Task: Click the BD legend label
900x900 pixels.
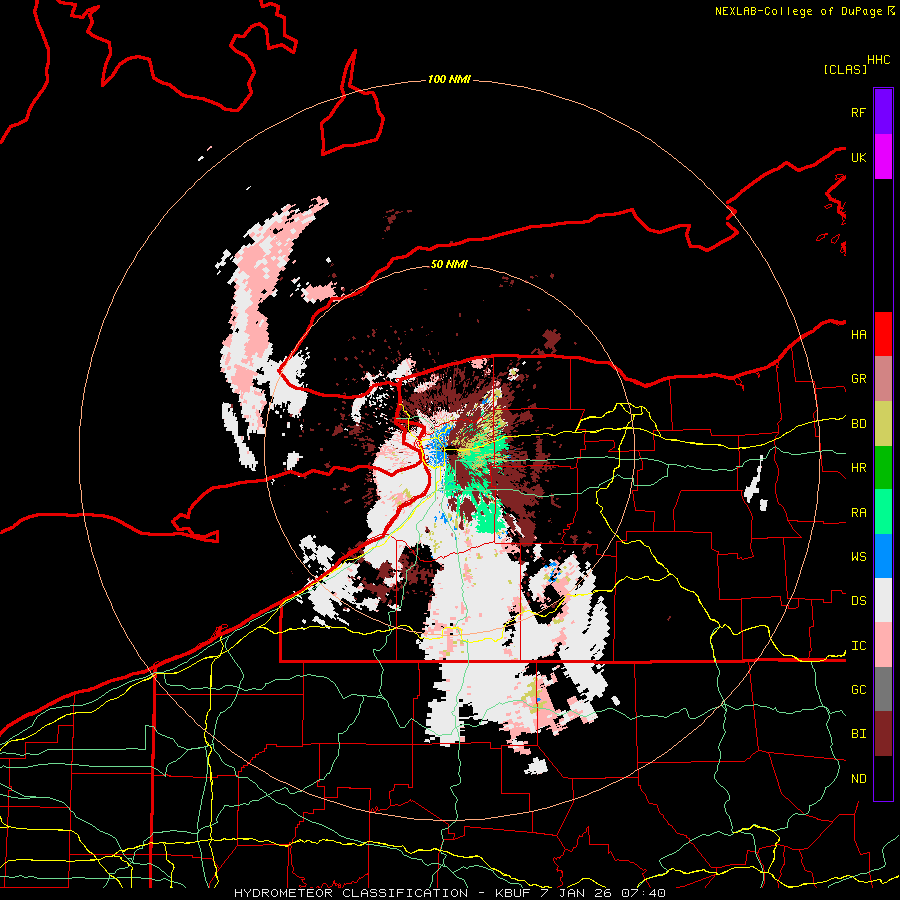Action: 858,424
